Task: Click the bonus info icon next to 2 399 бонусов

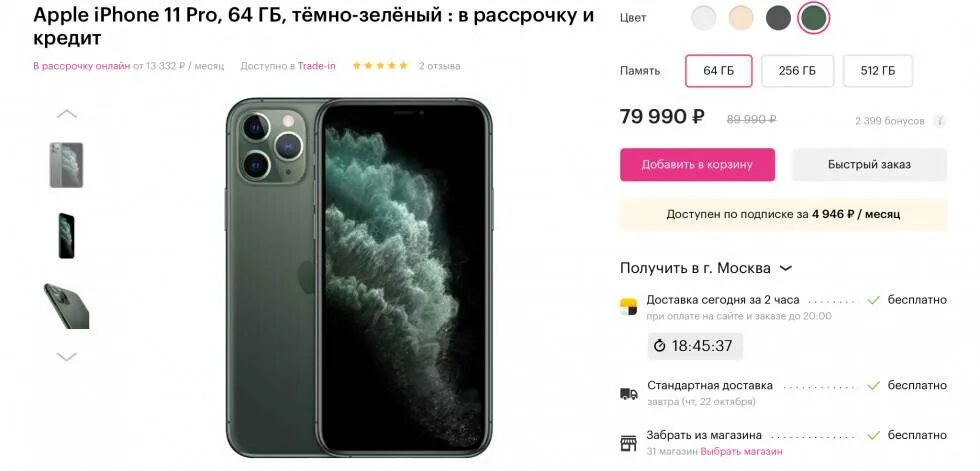Action: point(939,121)
